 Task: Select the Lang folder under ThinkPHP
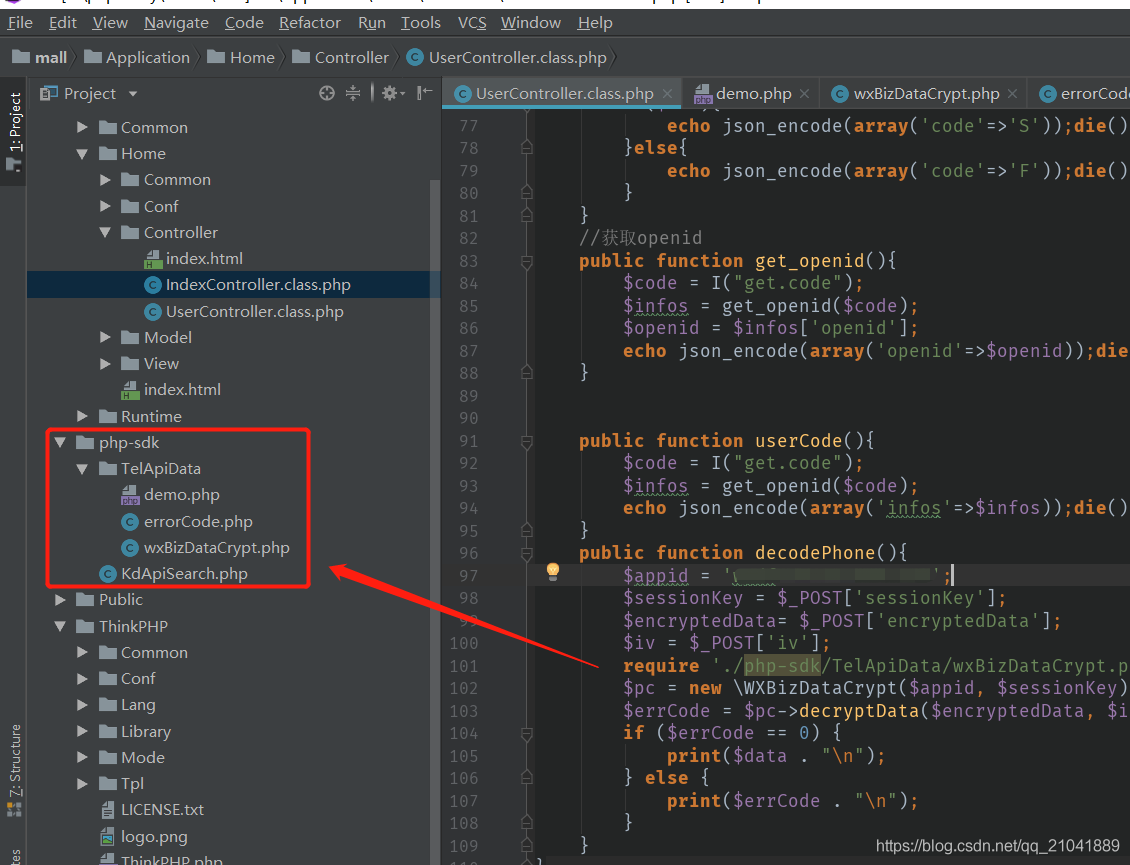click(127, 704)
